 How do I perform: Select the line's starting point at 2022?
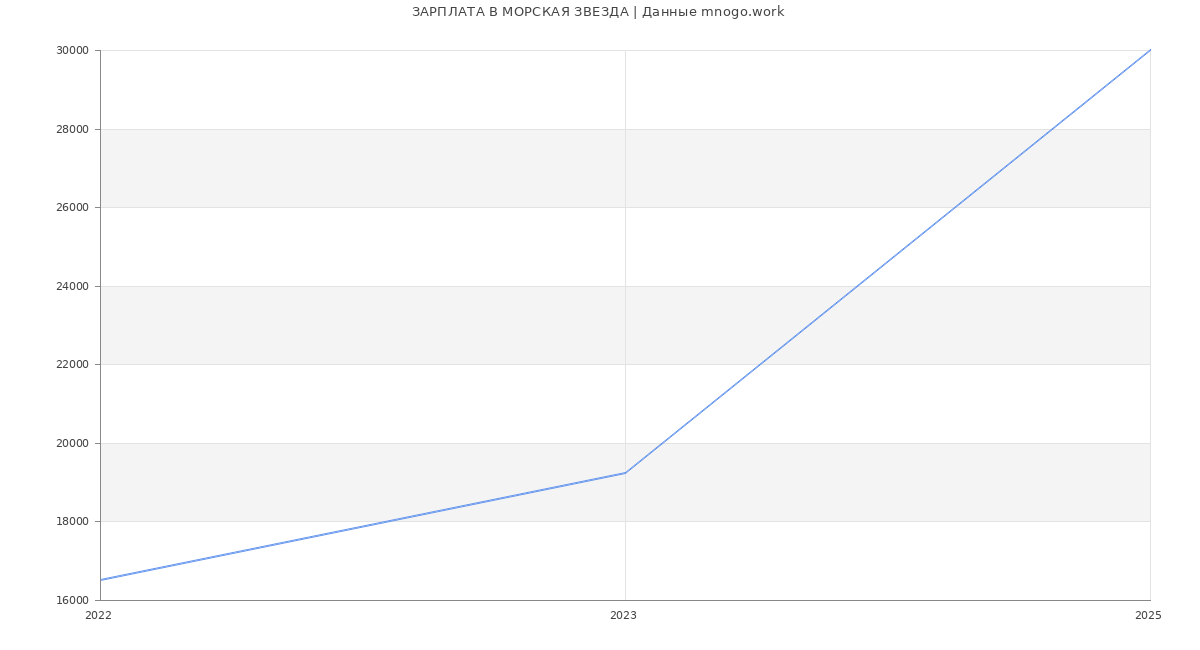point(101,580)
